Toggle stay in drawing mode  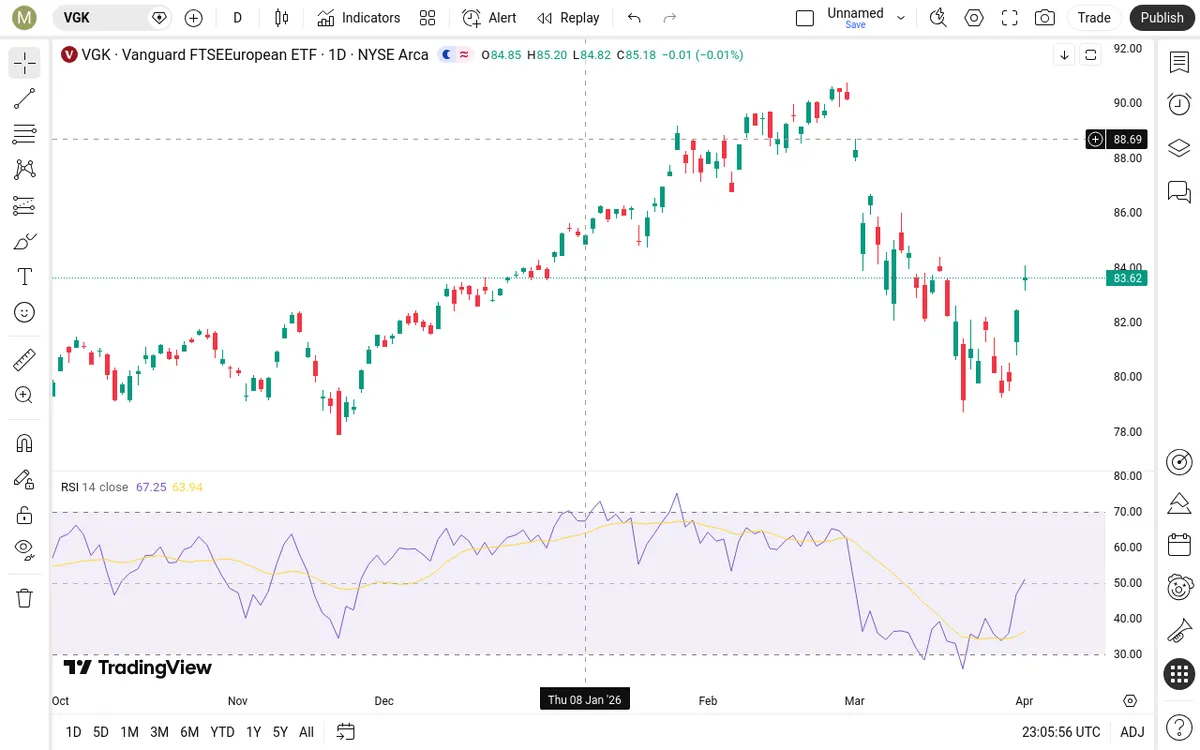(x=25, y=479)
